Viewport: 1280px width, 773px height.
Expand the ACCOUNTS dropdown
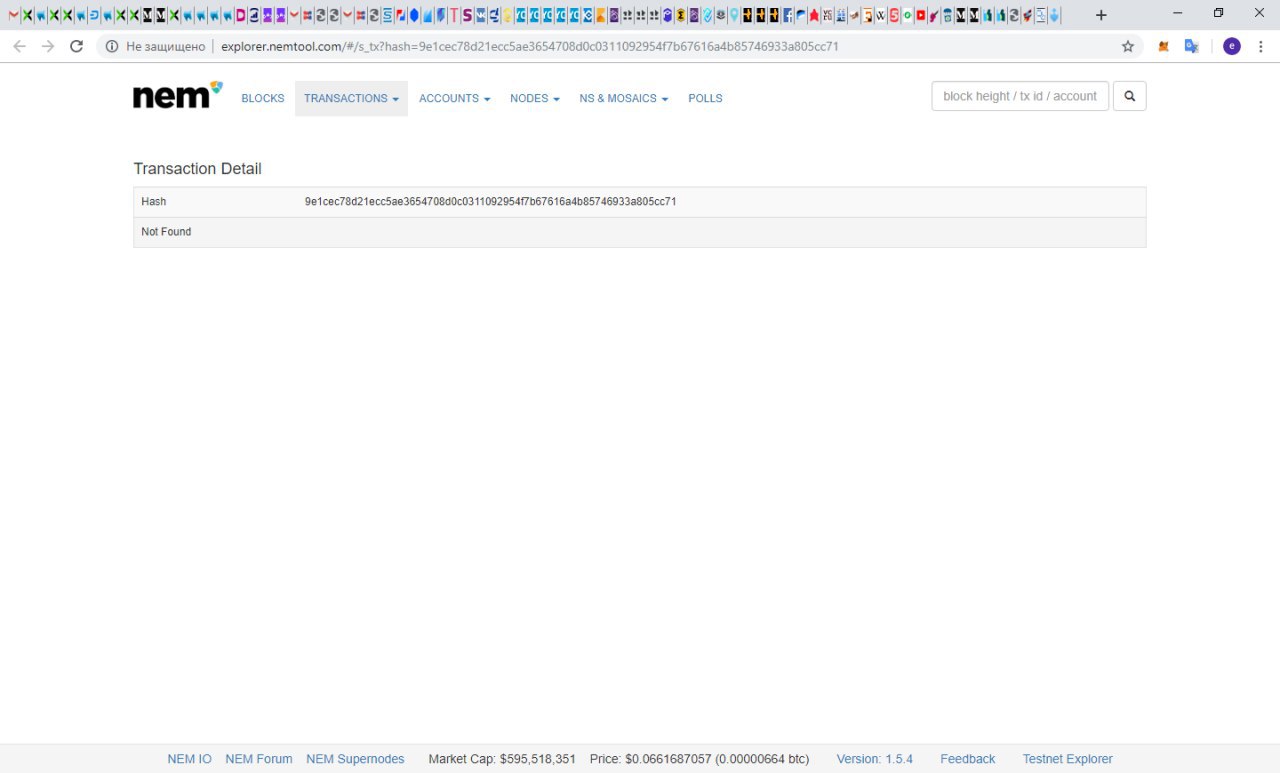(454, 98)
